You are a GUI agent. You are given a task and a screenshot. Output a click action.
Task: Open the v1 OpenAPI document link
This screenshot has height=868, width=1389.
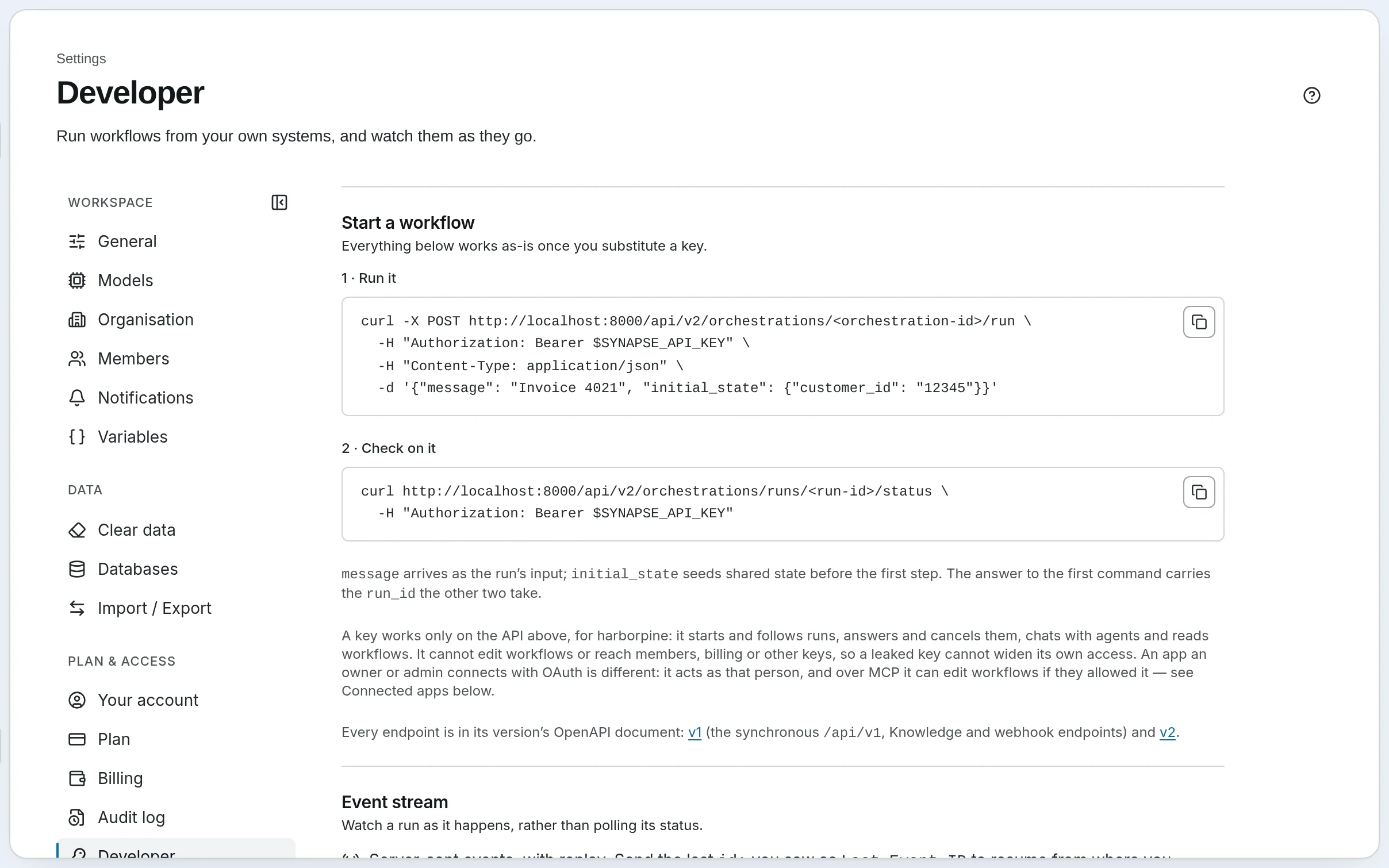point(694,732)
